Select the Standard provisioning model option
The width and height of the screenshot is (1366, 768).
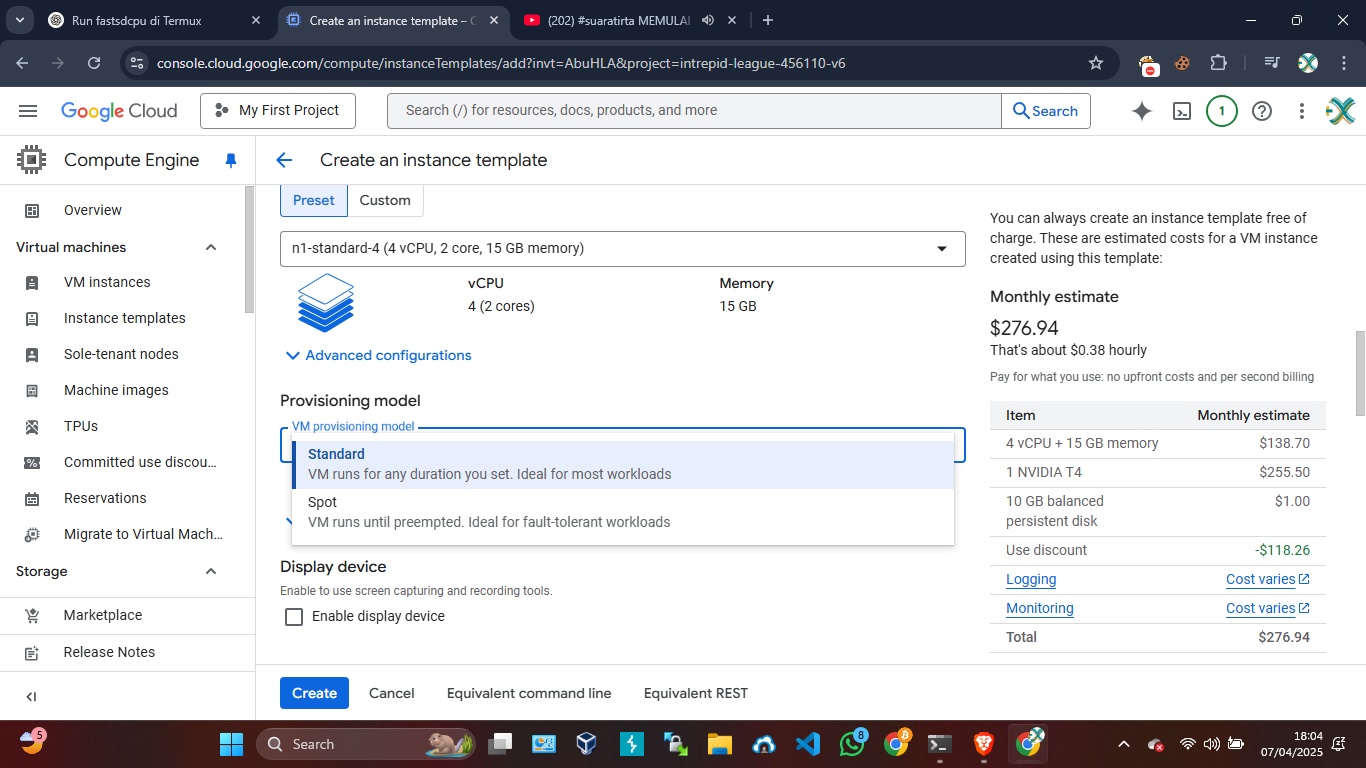pyautogui.click(x=623, y=465)
